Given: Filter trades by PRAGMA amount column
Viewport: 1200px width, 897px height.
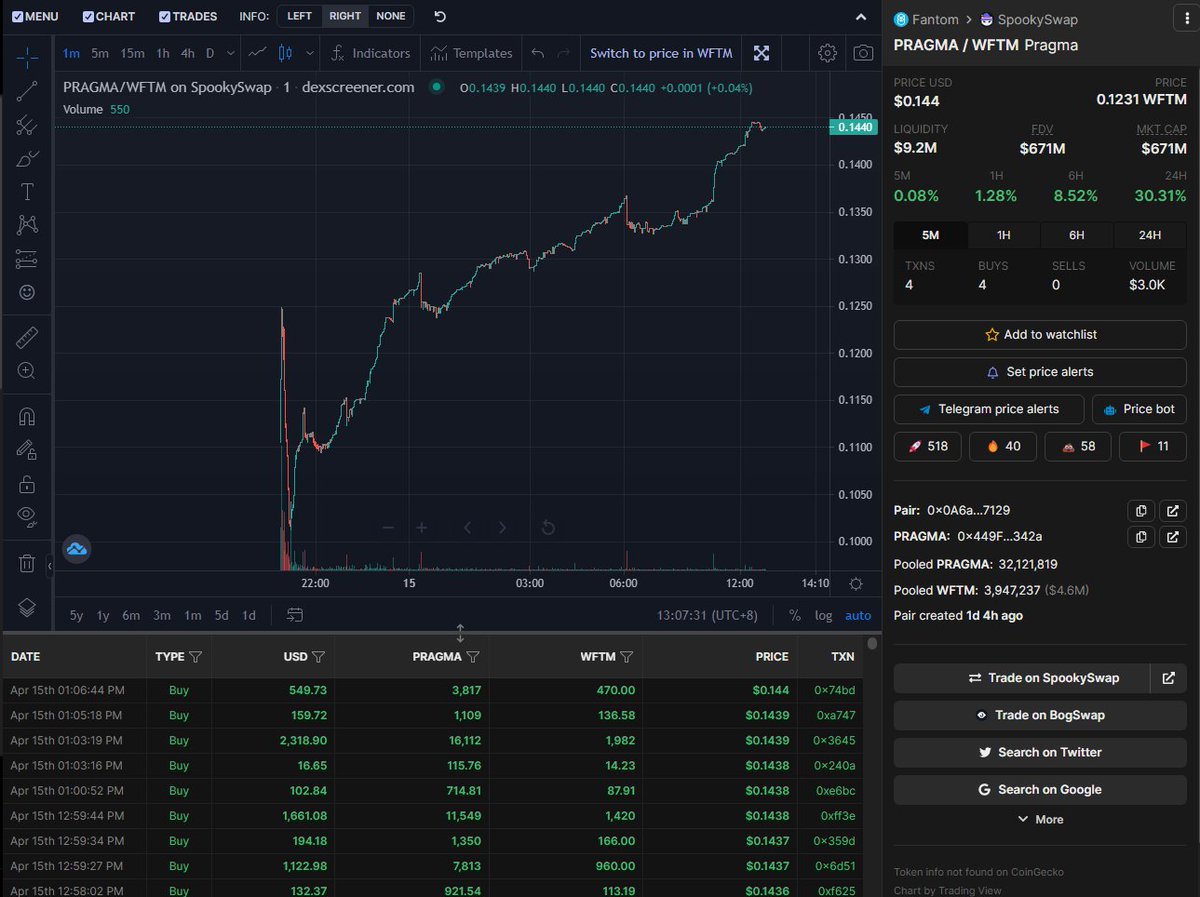Looking at the screenshot, I should [473, 657].
